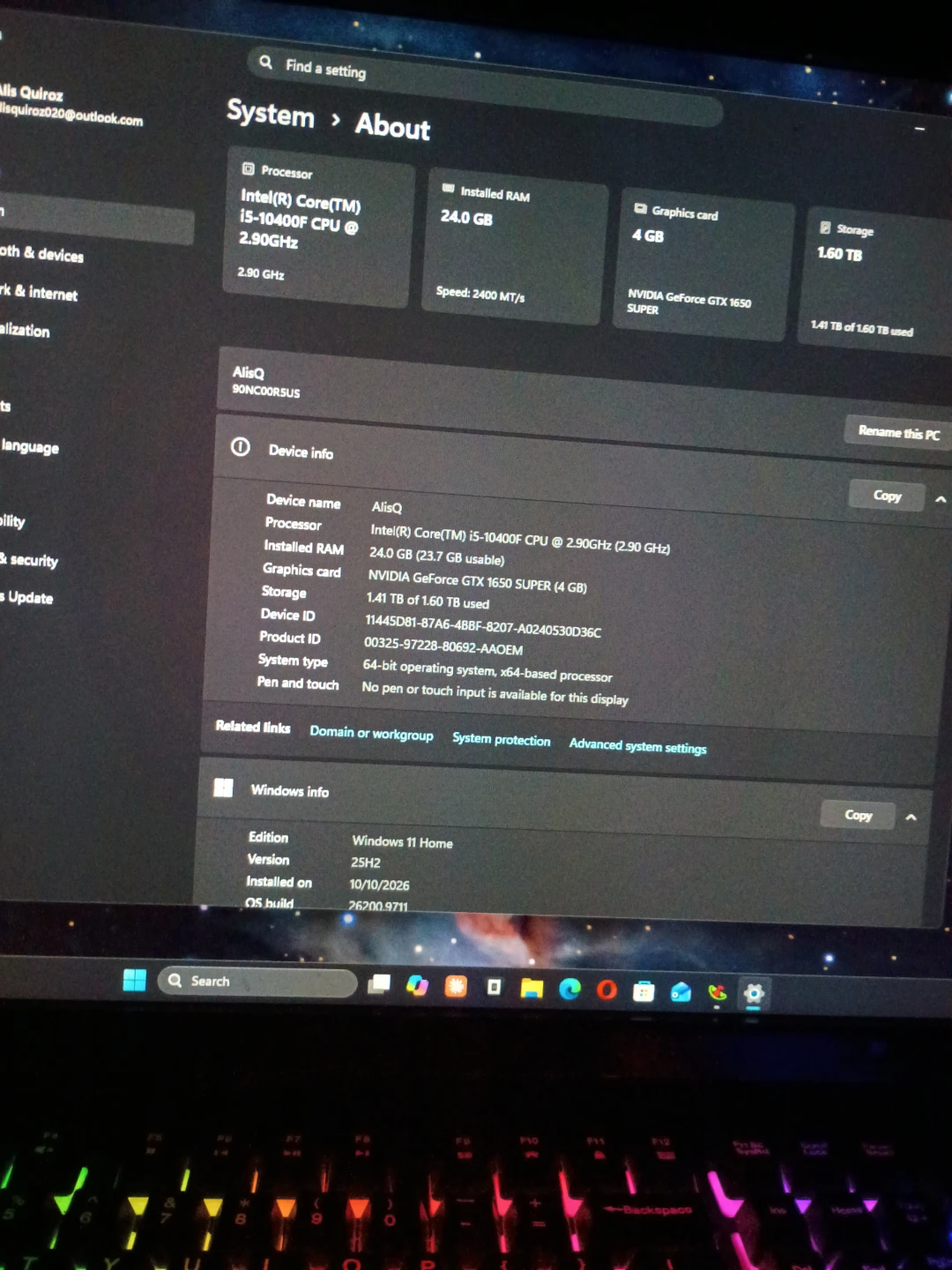Open Bluetooth & devices settings
Image resolution: width=952 pixels, height=1270 pixels.
(x=41, y=253)
